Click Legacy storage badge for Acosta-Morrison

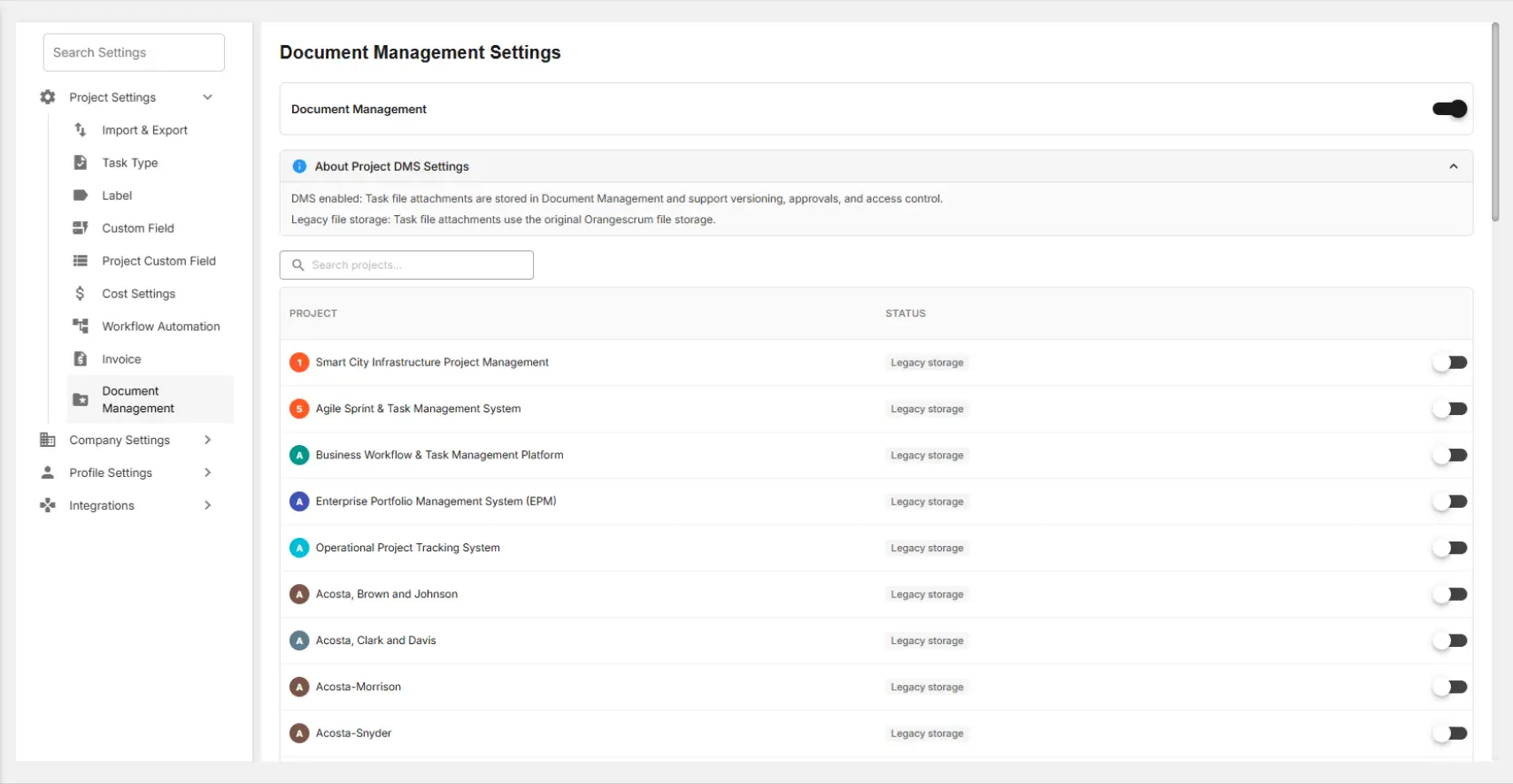tap(927, 687)
